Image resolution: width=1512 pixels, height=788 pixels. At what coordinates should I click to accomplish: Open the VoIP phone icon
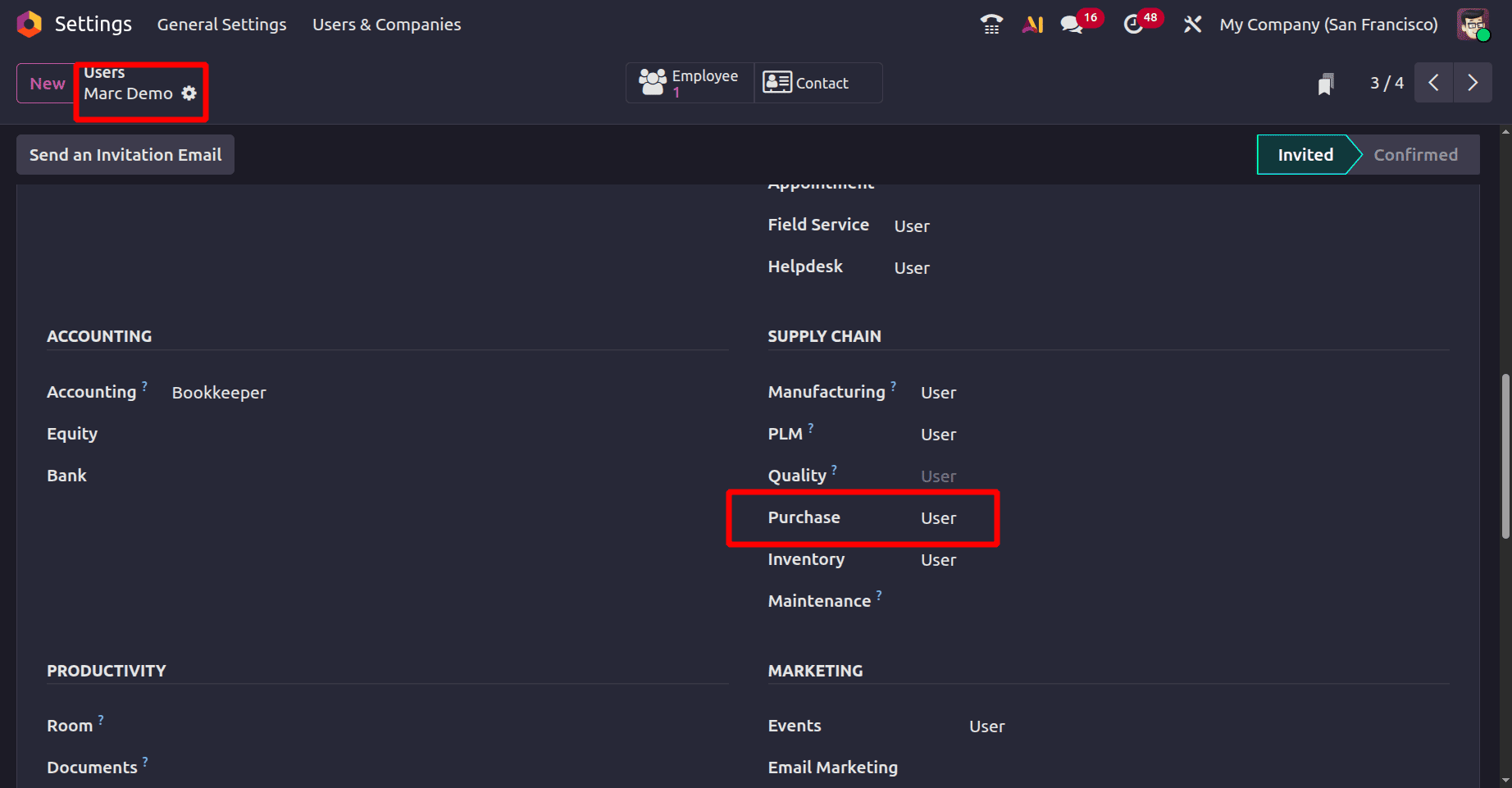pyautogui.click(x=991, y=25)
